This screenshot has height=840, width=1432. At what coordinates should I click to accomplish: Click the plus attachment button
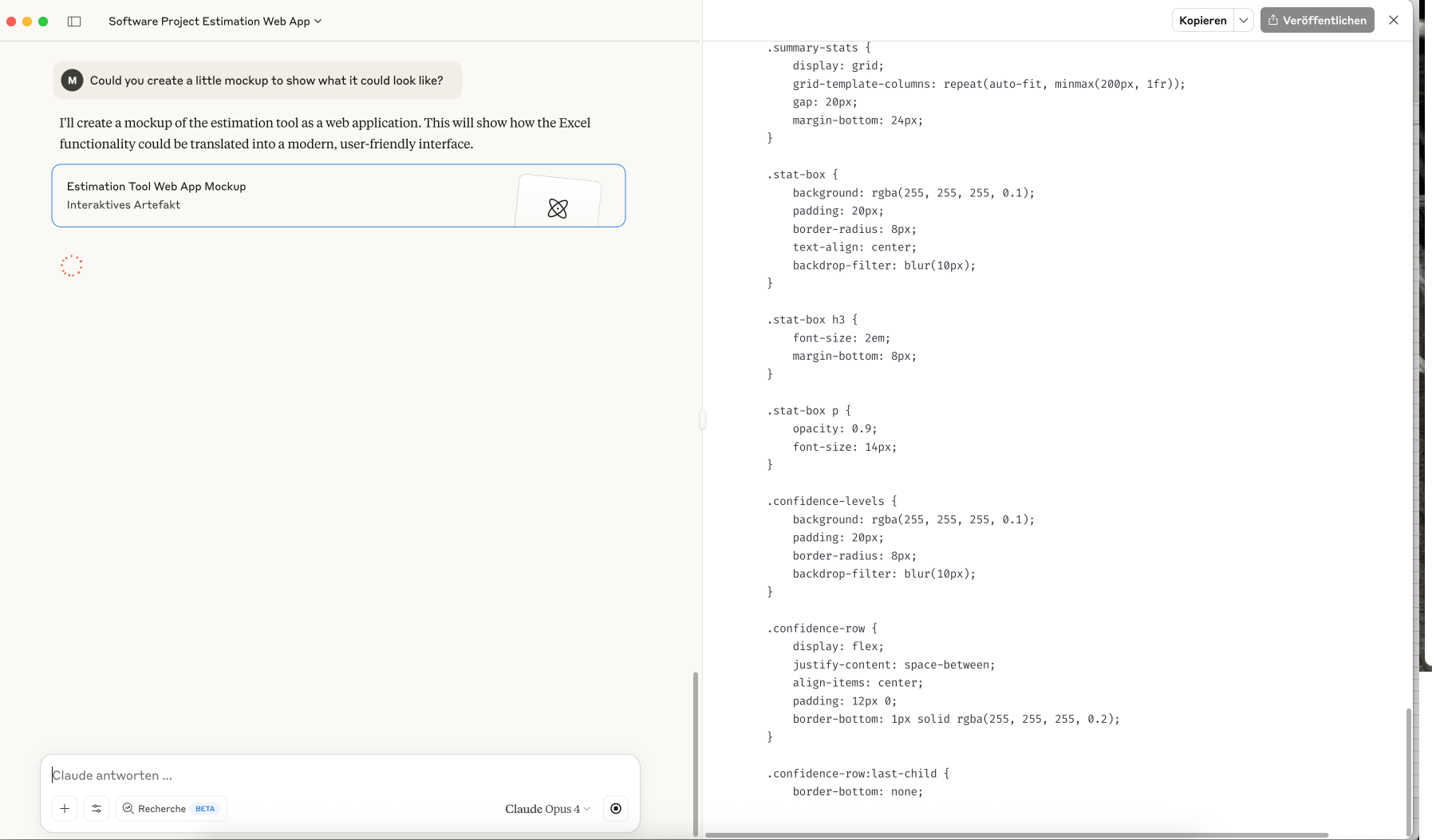65,809
